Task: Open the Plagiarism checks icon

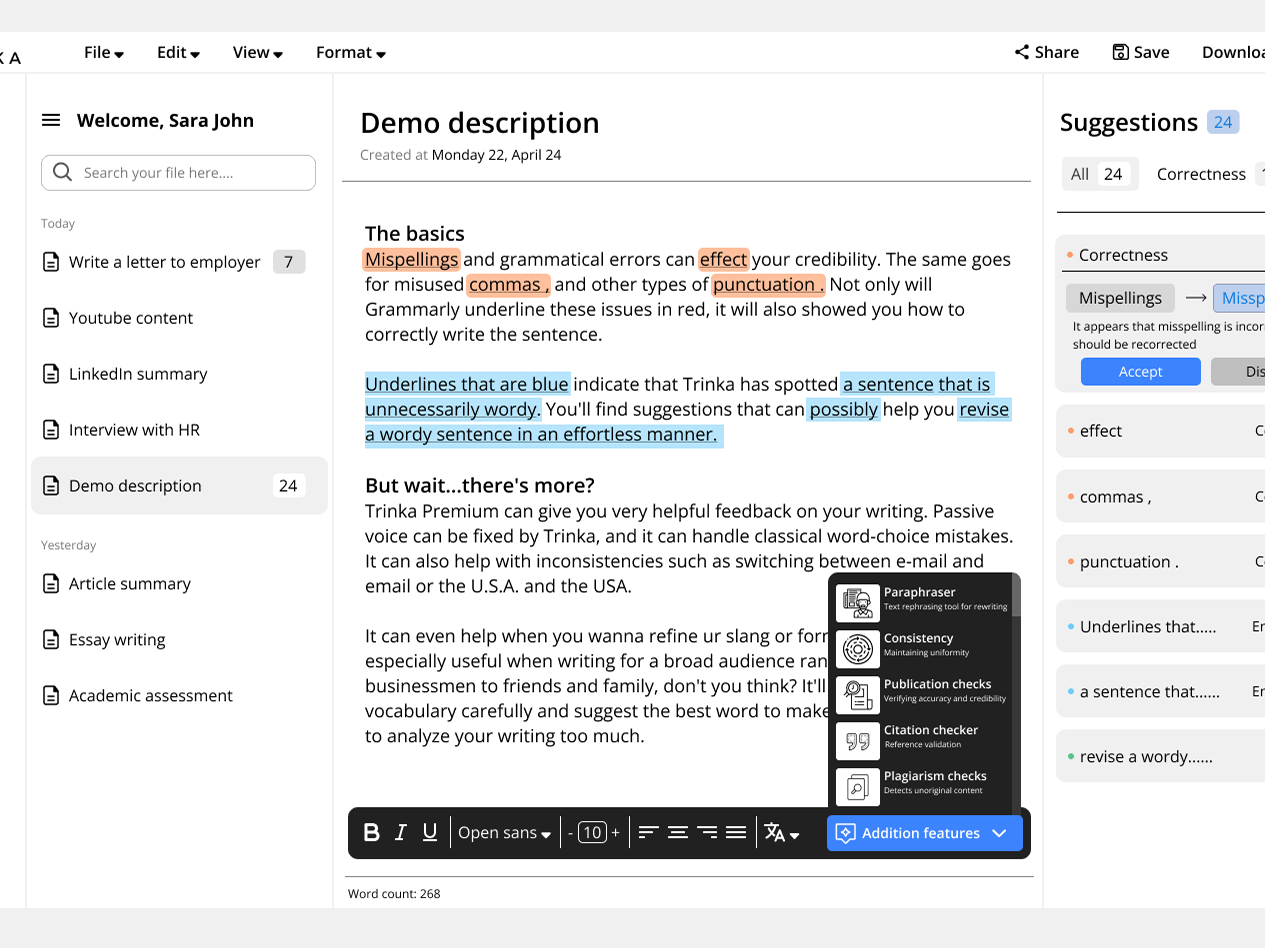Action: tap(857, 786)
